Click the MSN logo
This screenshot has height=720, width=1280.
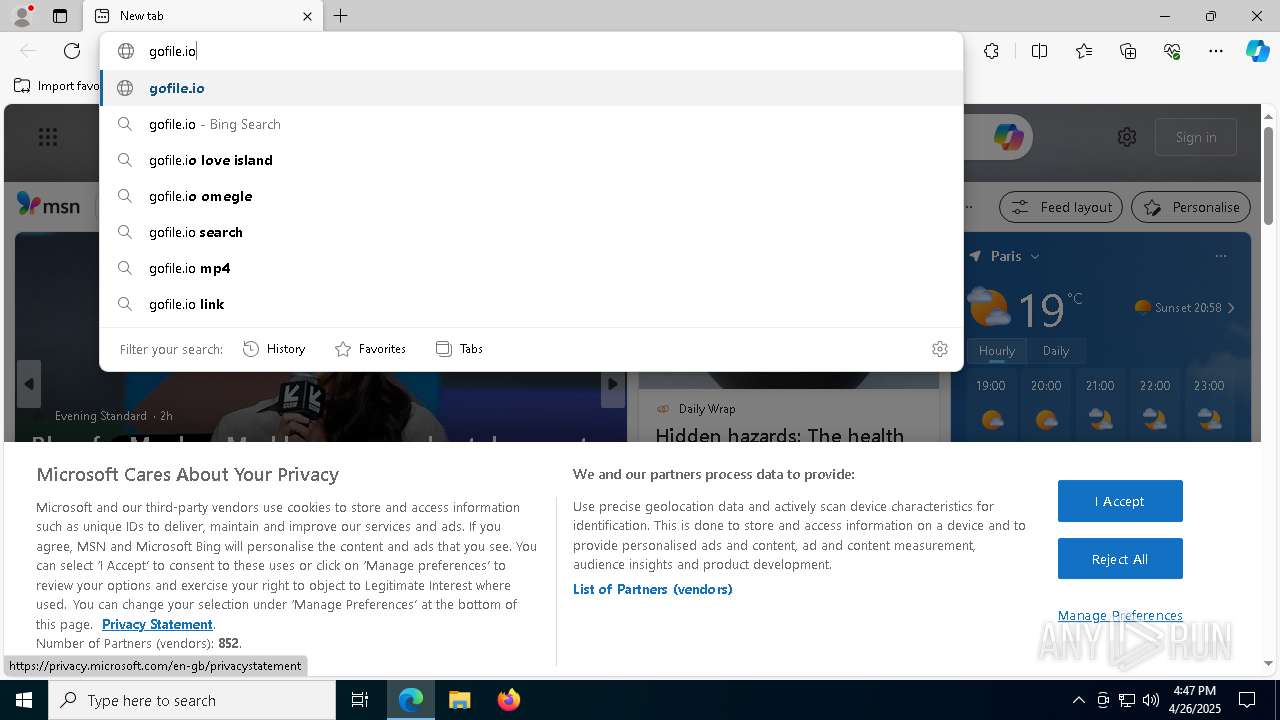(x=48, y=205)
